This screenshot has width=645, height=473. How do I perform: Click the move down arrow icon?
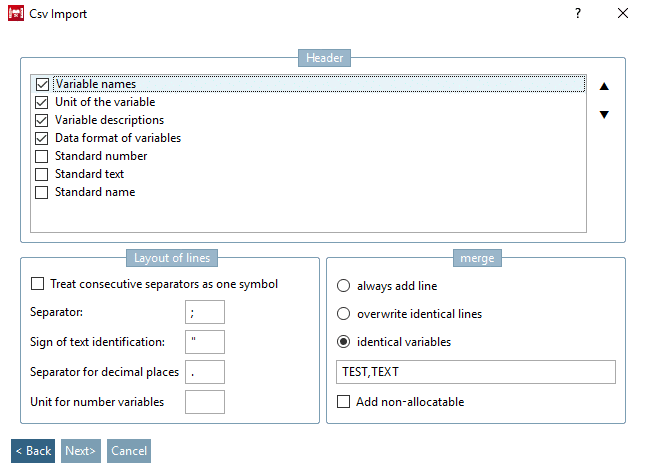[604, 114]
